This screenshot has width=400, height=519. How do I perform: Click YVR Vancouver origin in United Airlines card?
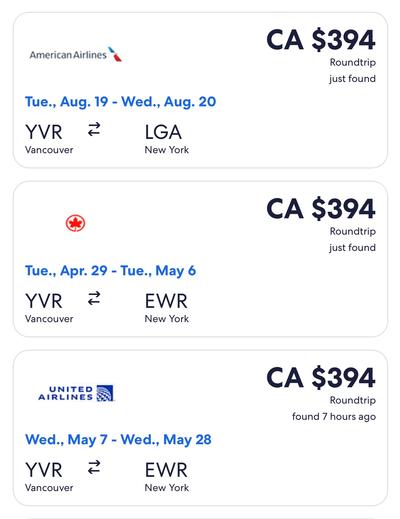tap(49, 477)
